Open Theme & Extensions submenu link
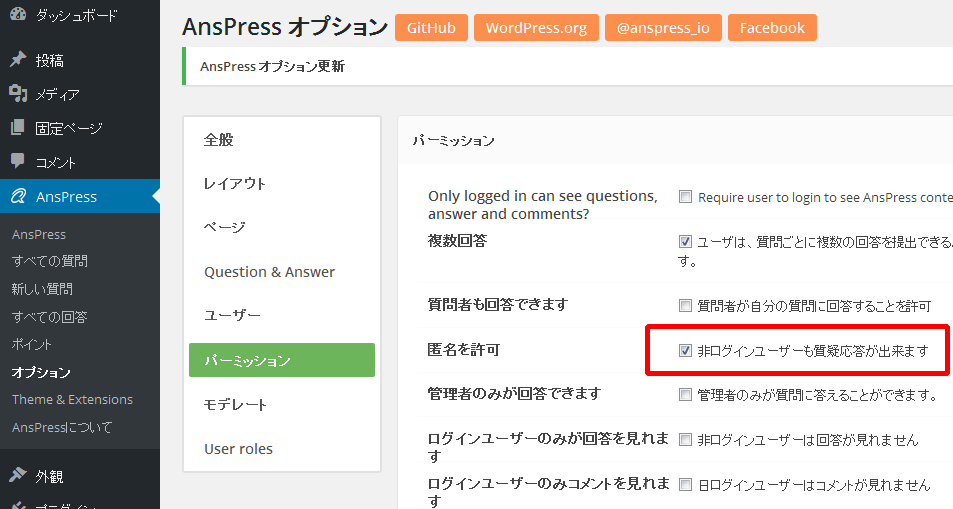The image size is (953, 509). coord(72,400)
